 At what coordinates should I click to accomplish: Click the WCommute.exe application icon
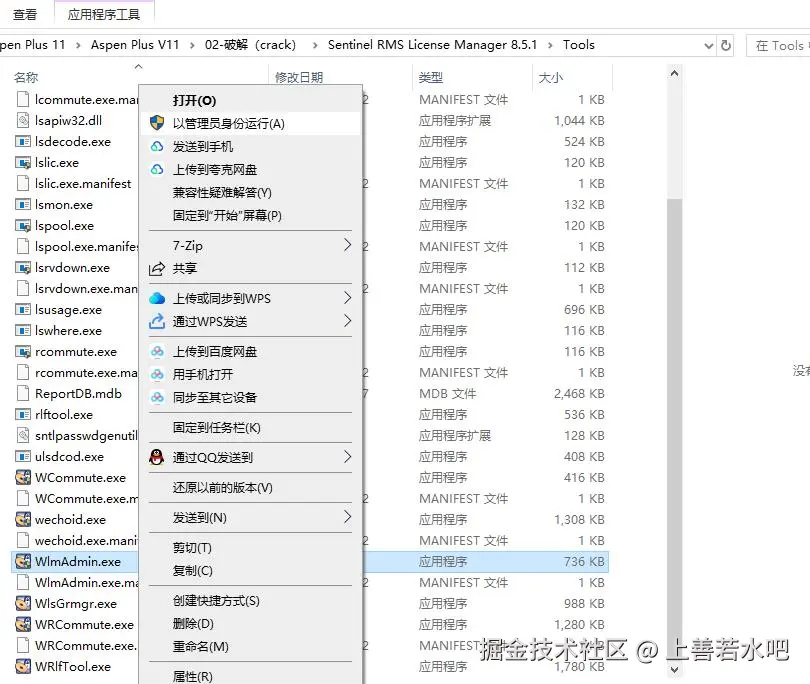click(x=23, y=477)
